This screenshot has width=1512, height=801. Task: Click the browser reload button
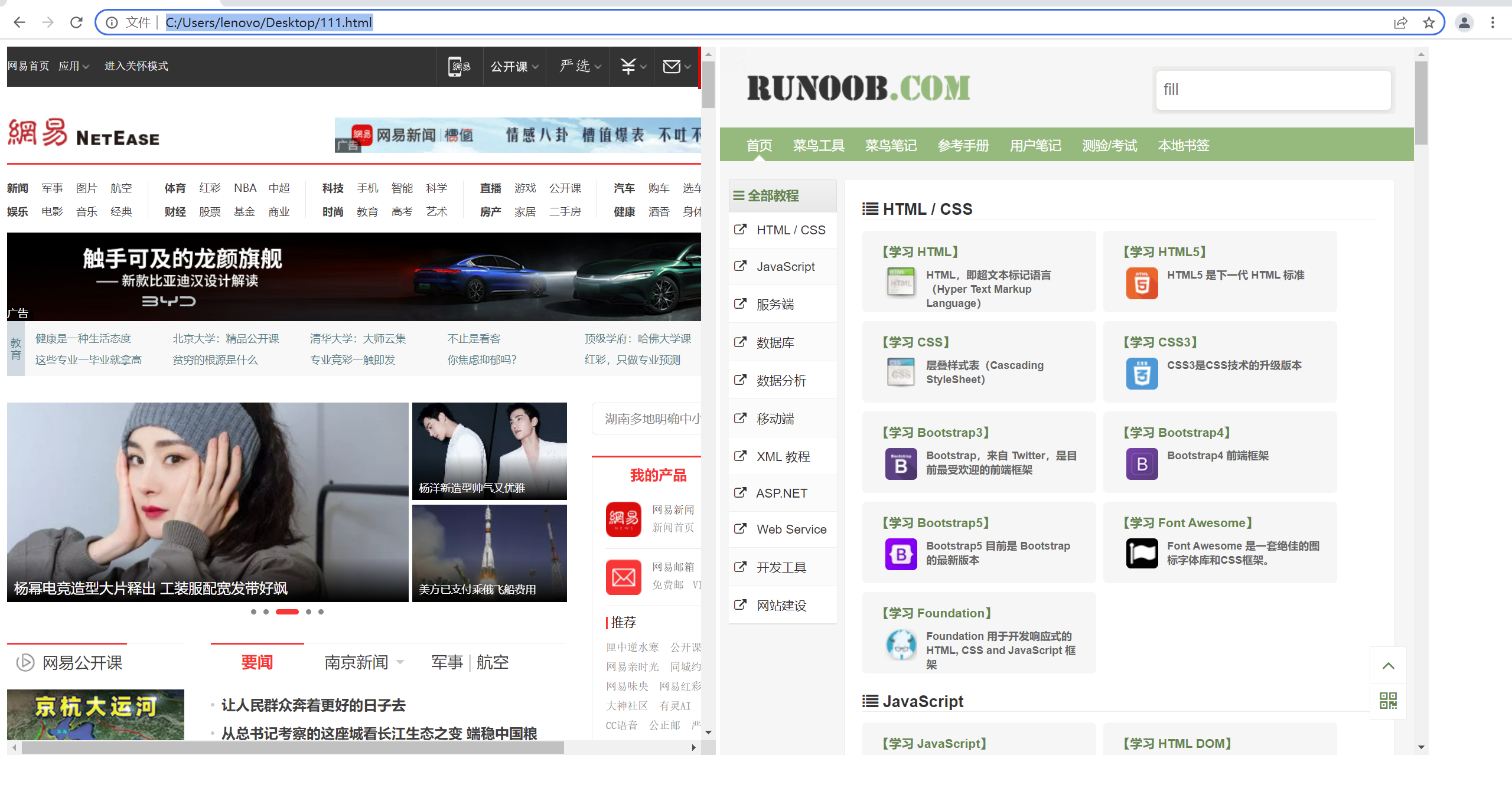[76, 22]
